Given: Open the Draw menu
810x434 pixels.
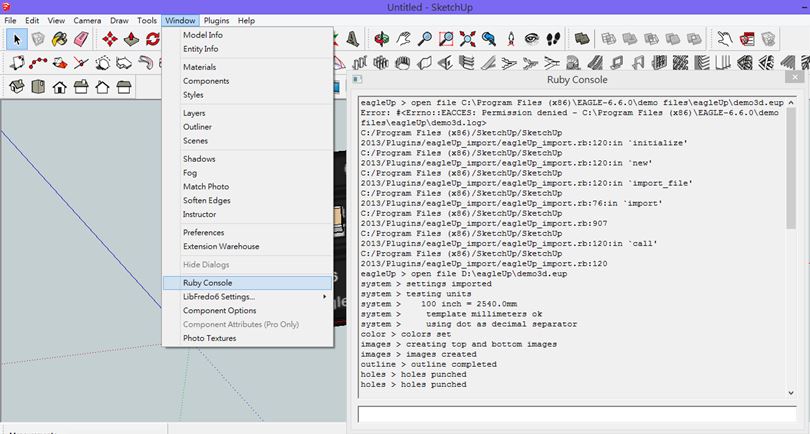Looking at the screenshot, I should (119, 21).
